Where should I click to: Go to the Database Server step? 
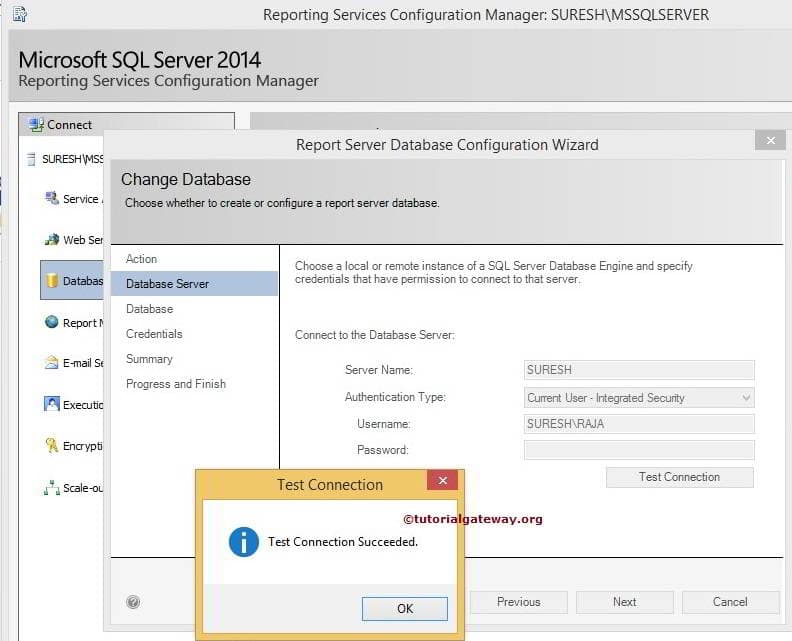pyautogui.click(x=167, y=284)
